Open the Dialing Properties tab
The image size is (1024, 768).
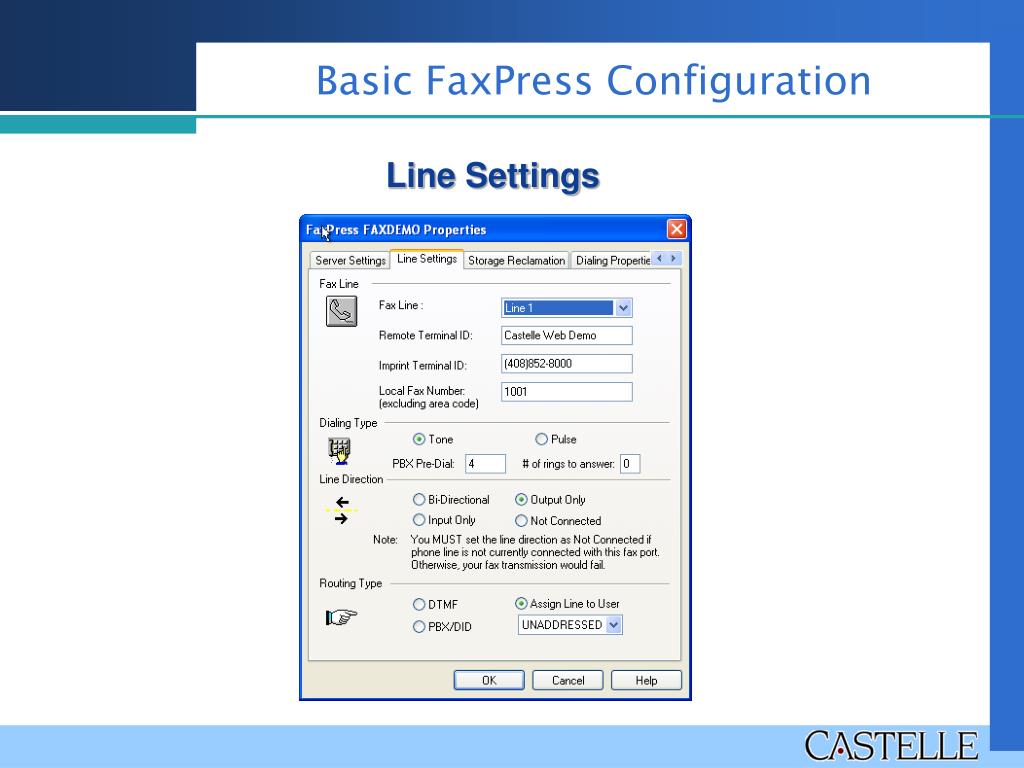[x=612, y=260]
